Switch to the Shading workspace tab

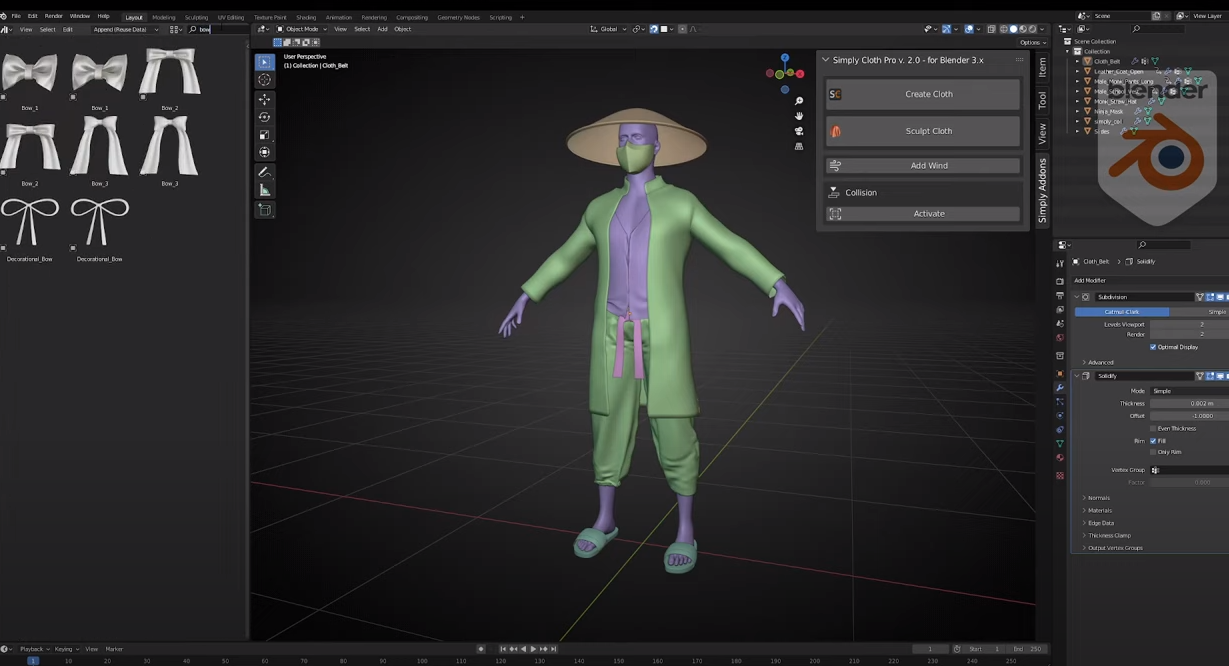[306, 17]
